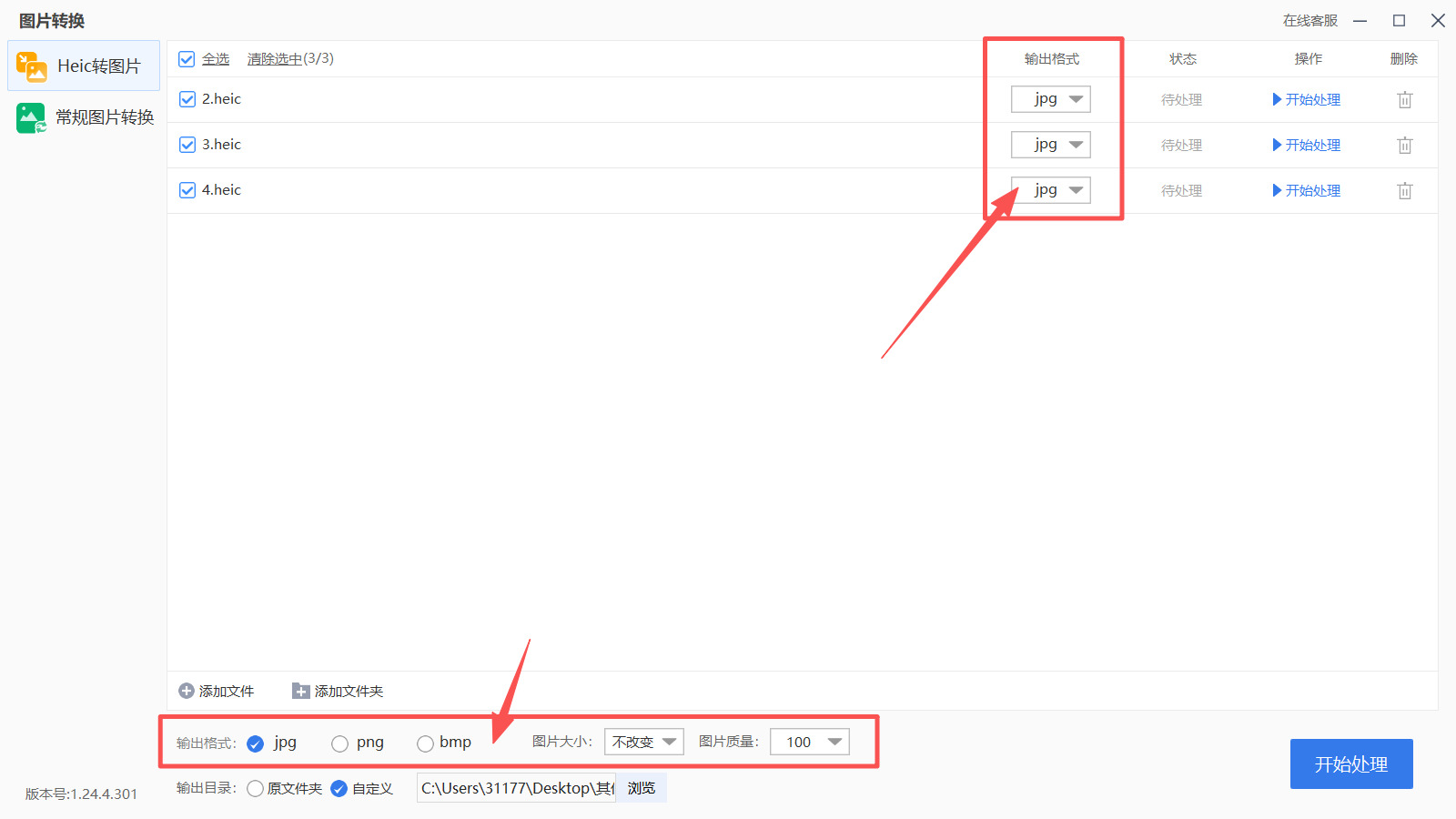Open the Heic转图片 sidebar tab
Screen dimensions: 1456x819
coord(84,66)
